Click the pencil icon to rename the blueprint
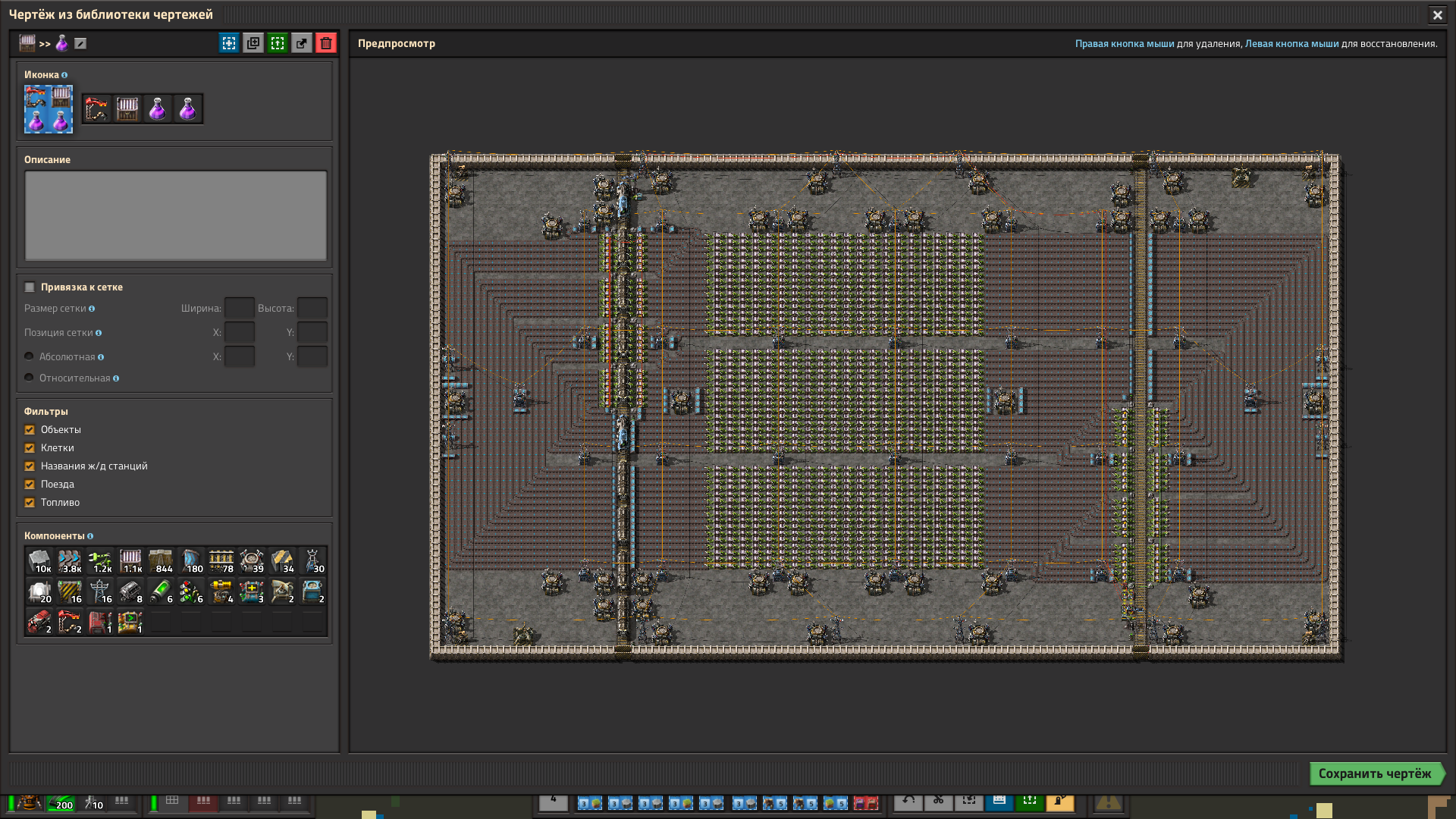1456x819 pixels. (80, 44)
